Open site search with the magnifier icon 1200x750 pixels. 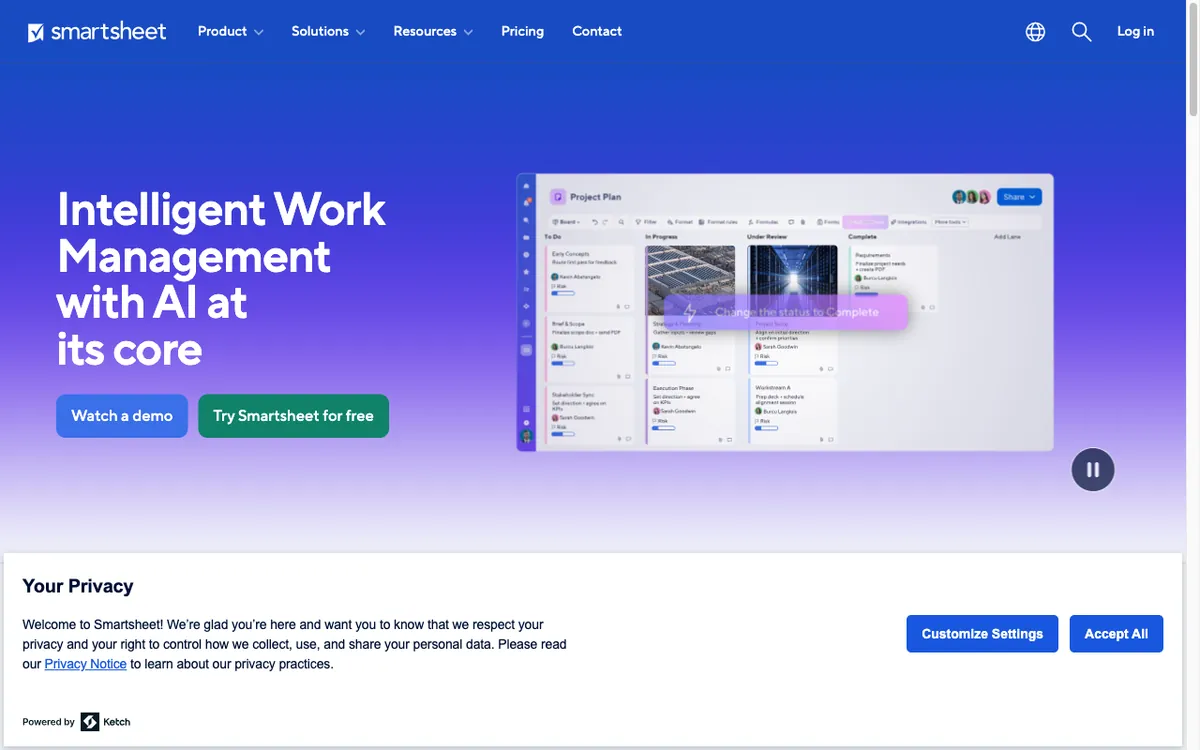(x=1081, y=32)
